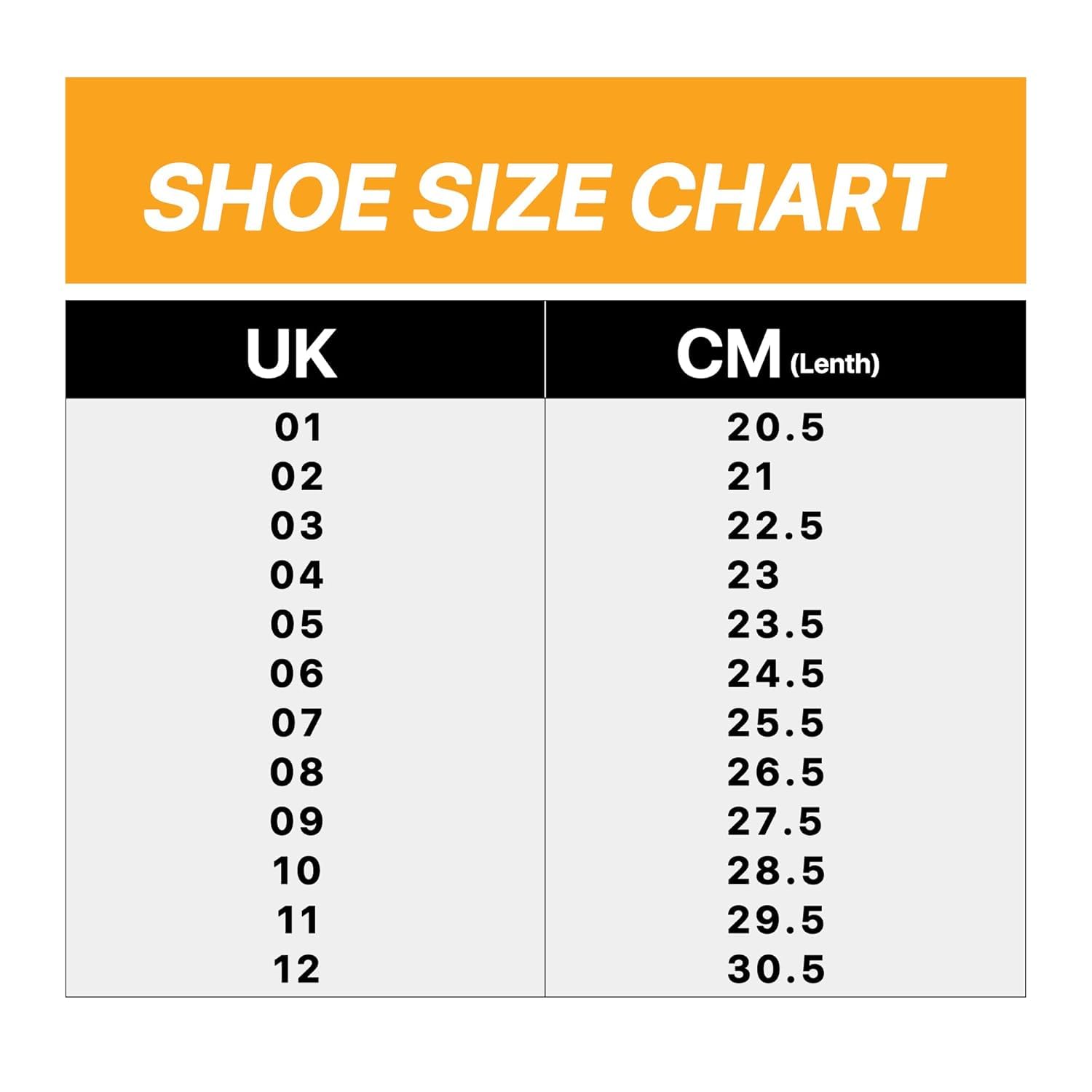Select UK size 10 row label
The height and width of the screenshot is (1092, 1092).
(297, 871)
